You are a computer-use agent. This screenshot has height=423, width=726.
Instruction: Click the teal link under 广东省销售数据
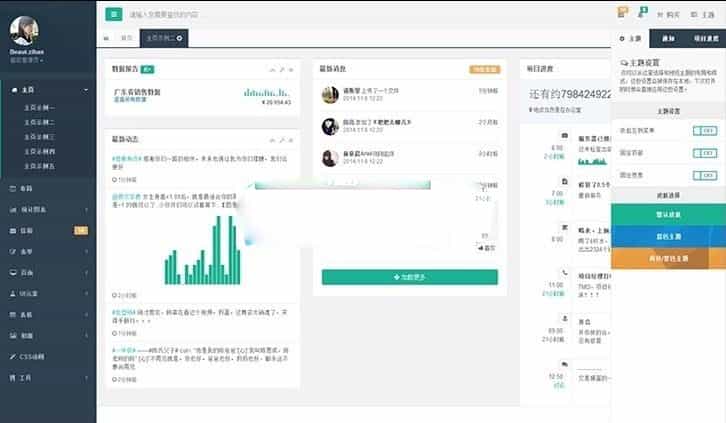[x=130, y=100]
